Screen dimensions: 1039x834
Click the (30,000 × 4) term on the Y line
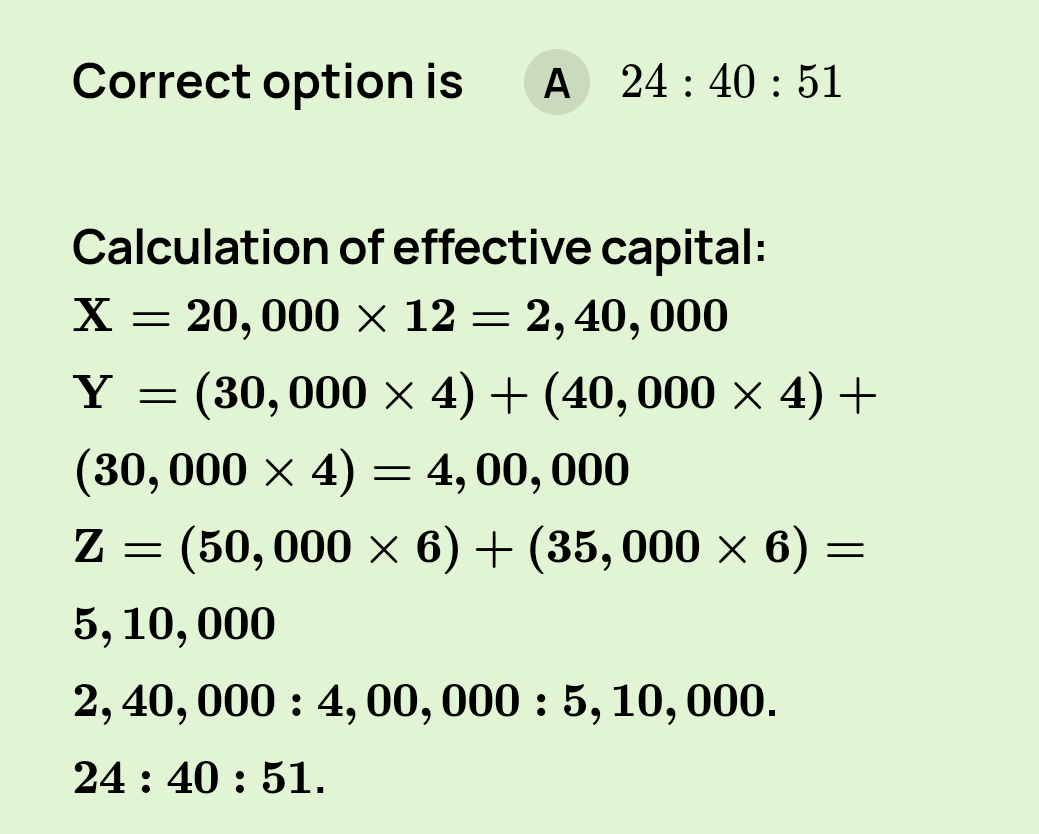click(333, 394)
